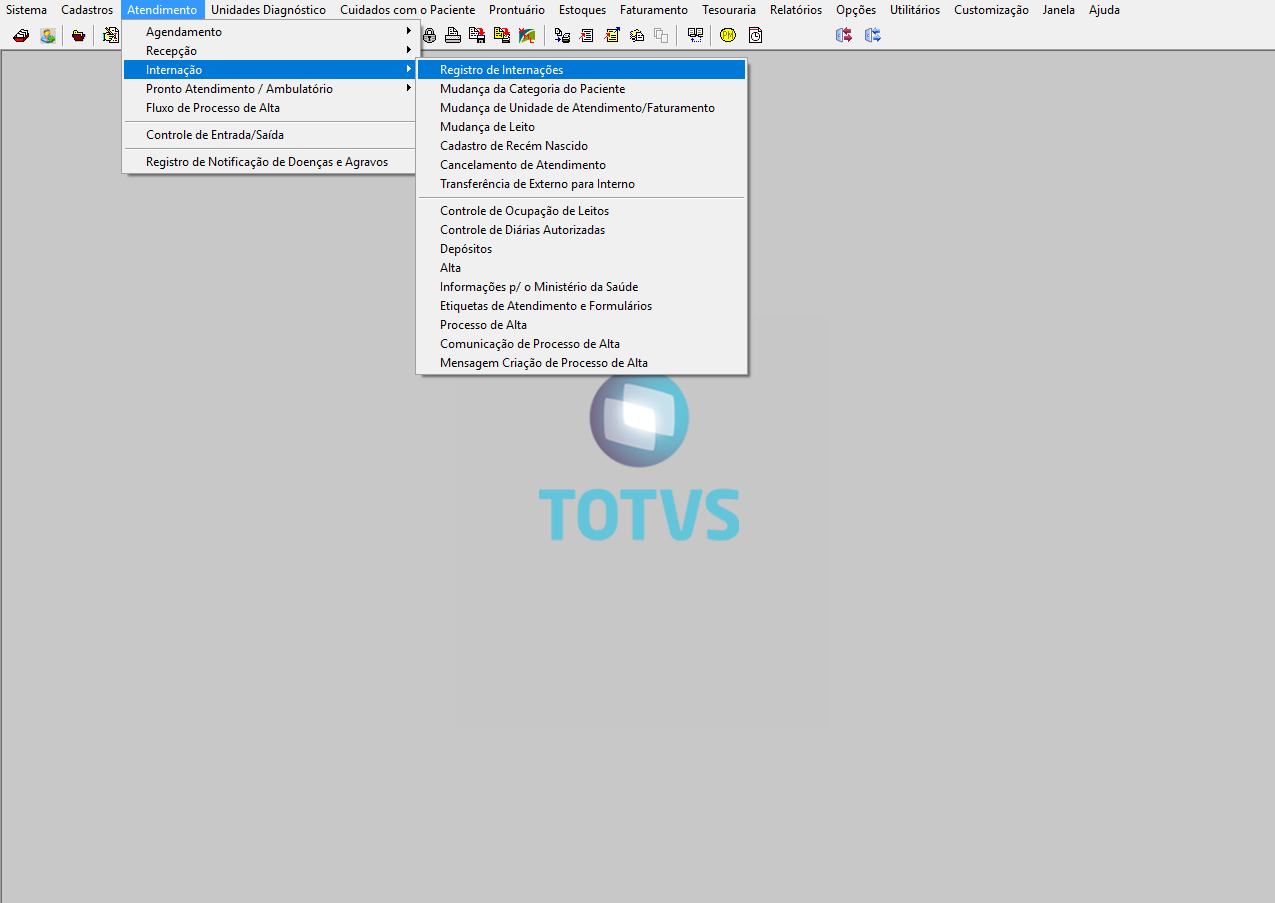Open the Tesouraria menu
1275x903 pixels.
pos(729,10)
